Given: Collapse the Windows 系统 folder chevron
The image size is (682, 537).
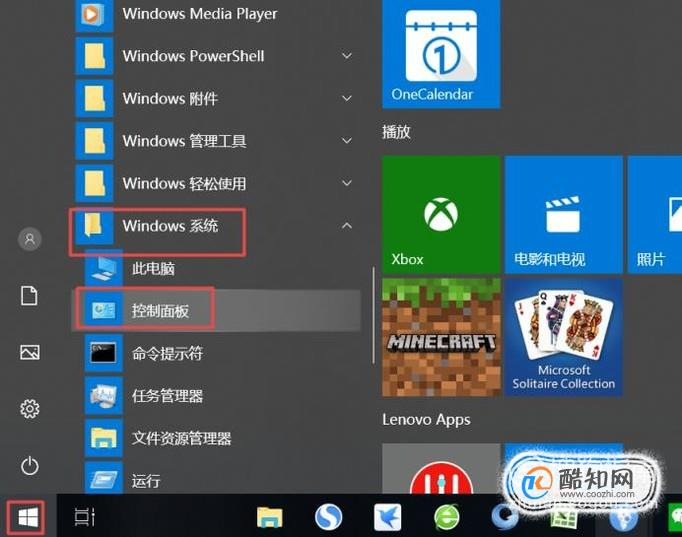Looking at the screenshot, I should 347,226.
